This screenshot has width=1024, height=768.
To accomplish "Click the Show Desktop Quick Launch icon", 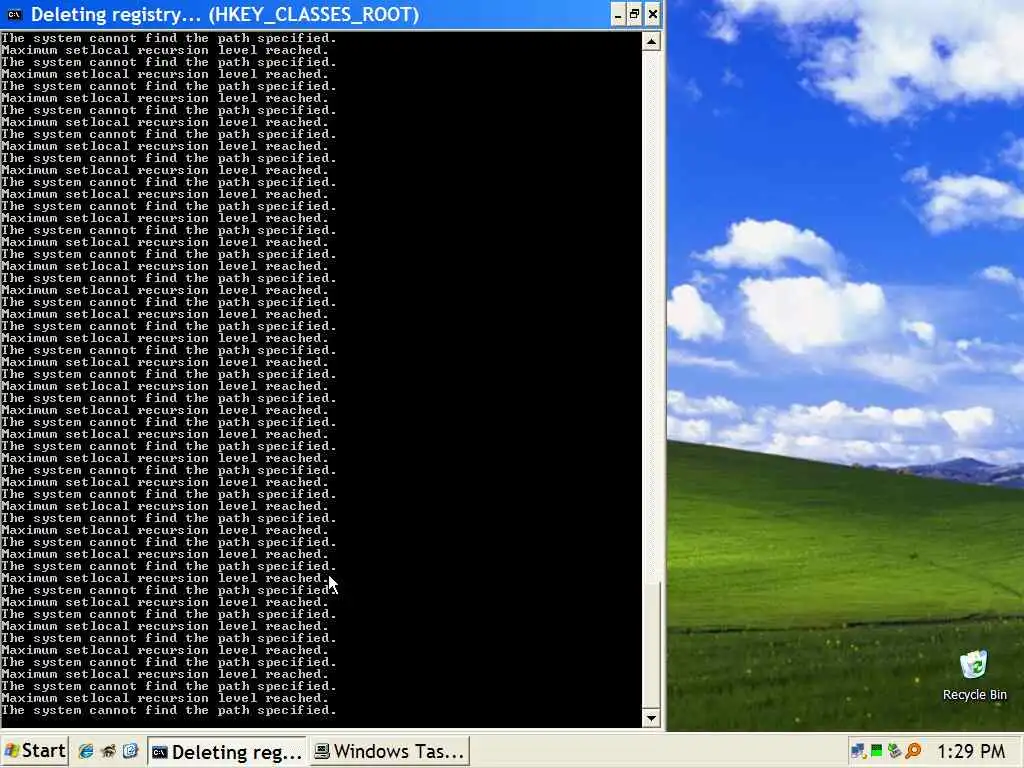I will pos(108,752).
